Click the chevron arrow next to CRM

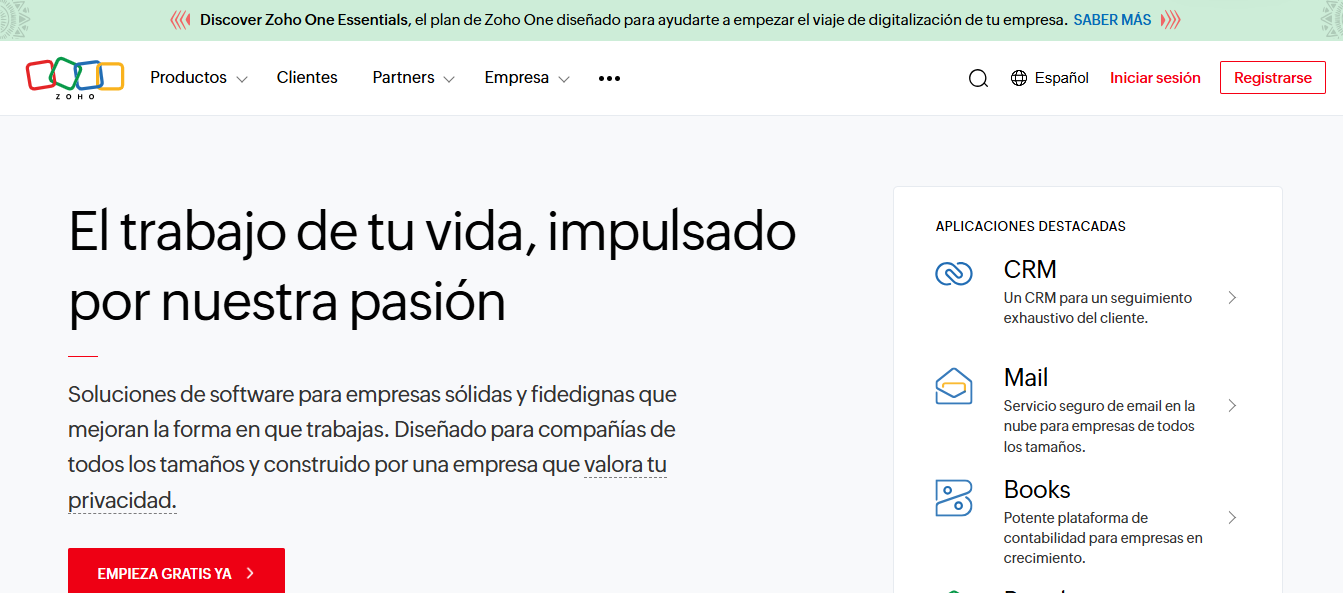coord(1233,297)
